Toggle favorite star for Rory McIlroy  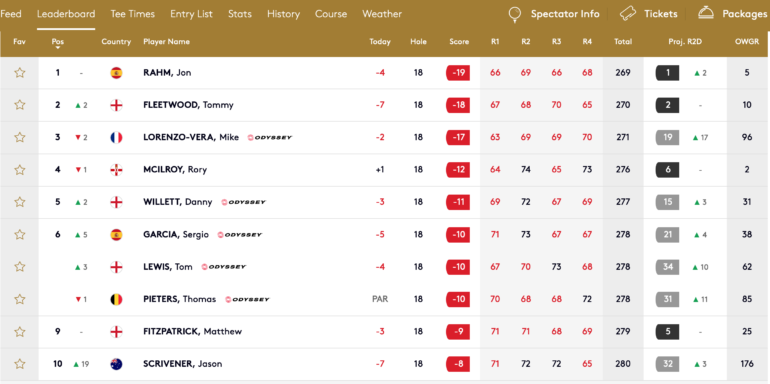click(20, 170)
